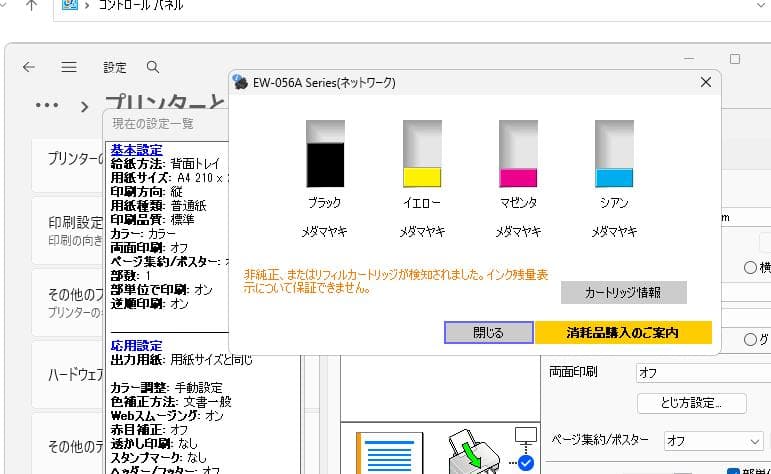This screenshot has width=771, height=474.
Task: Click the three-dots breadcrumb overflow in Settings
Action: (x=47, y=105)
